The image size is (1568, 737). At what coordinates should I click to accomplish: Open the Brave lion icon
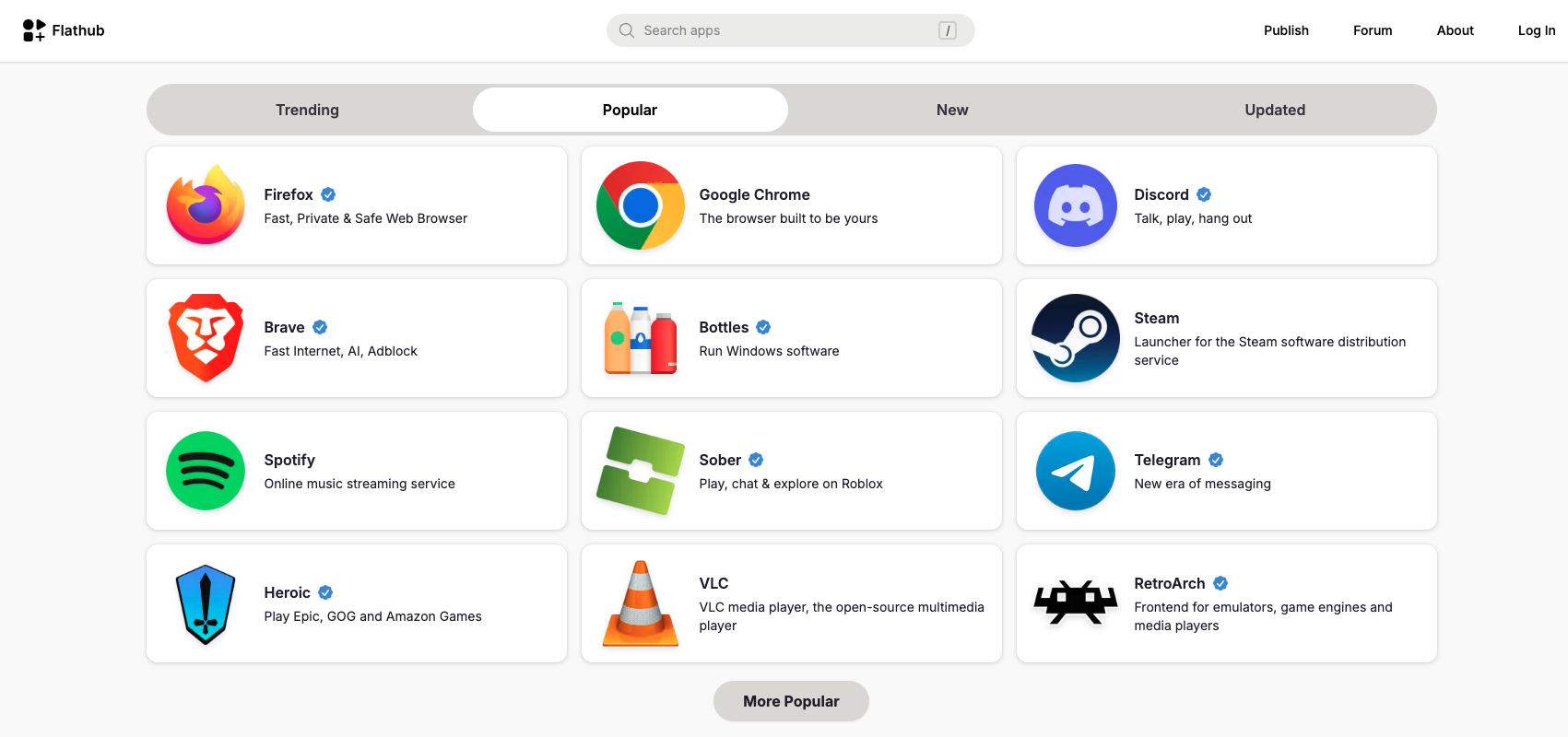pos(206,338)
